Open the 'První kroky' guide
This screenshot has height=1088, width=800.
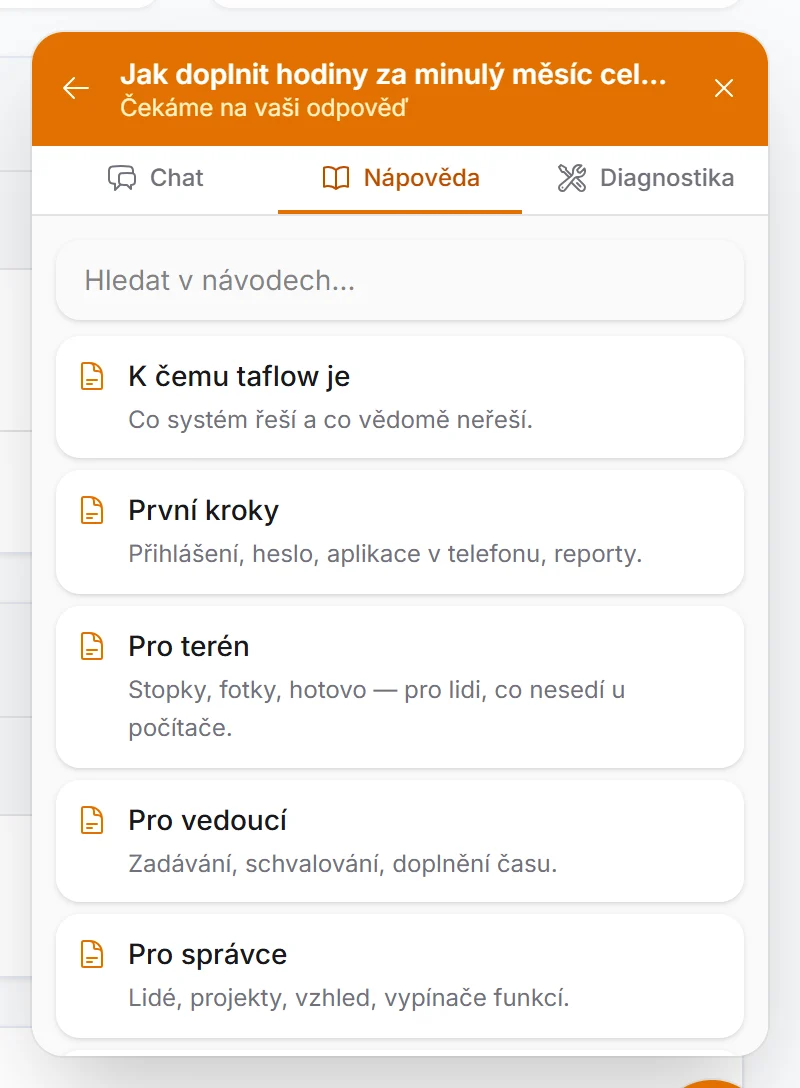[400, 532]
